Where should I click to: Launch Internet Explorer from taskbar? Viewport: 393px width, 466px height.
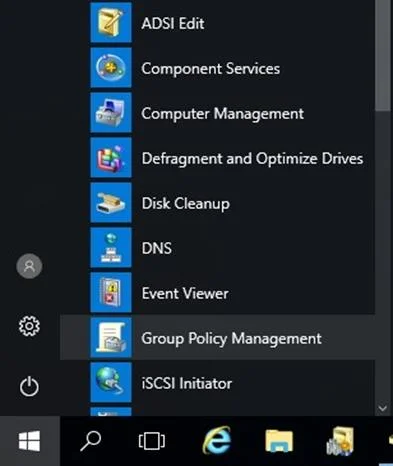(217, 440)
